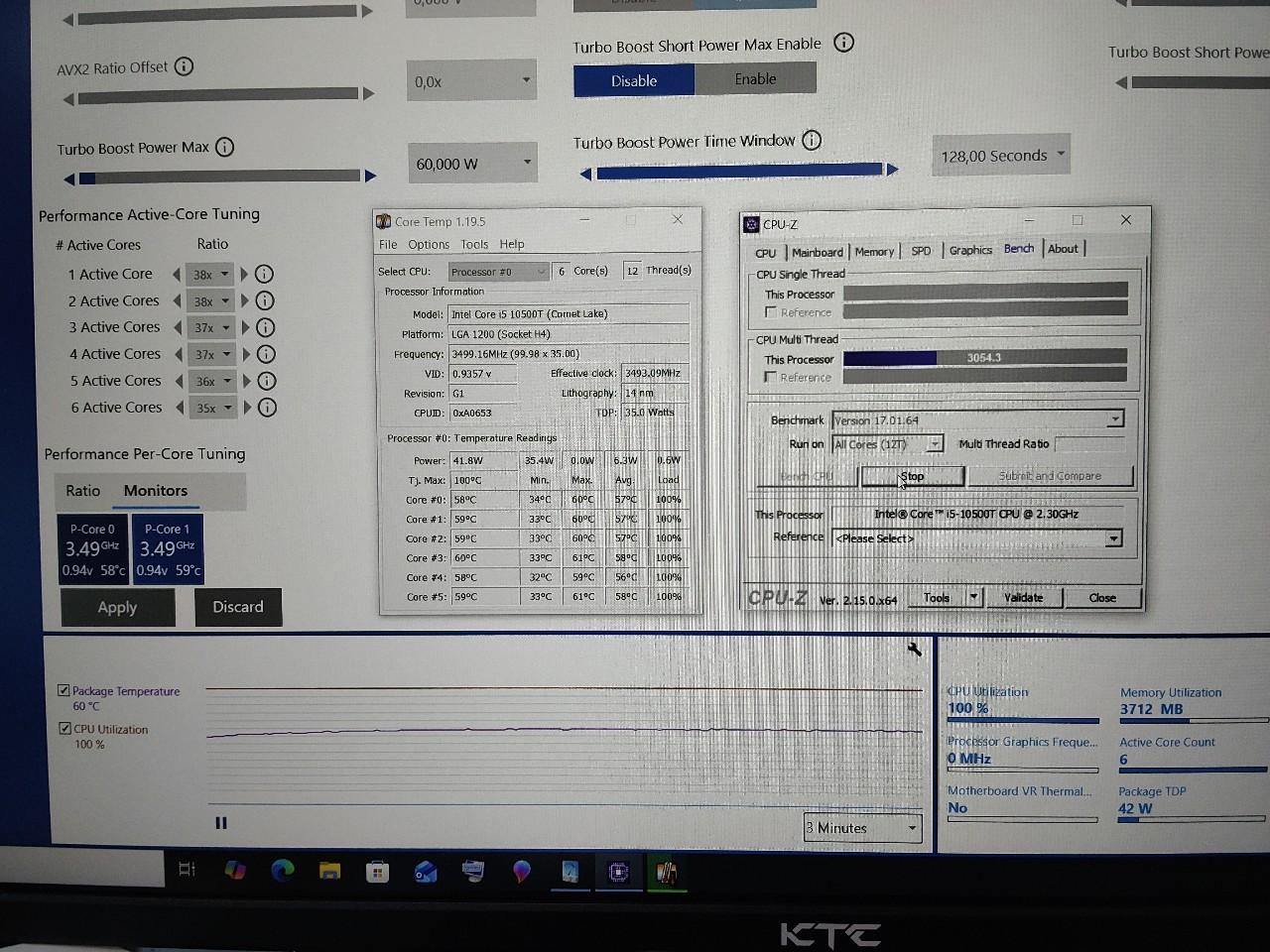Open Microsoft Edge from the taskbar
The image size is (1270, 952).
tap(283, 871)
